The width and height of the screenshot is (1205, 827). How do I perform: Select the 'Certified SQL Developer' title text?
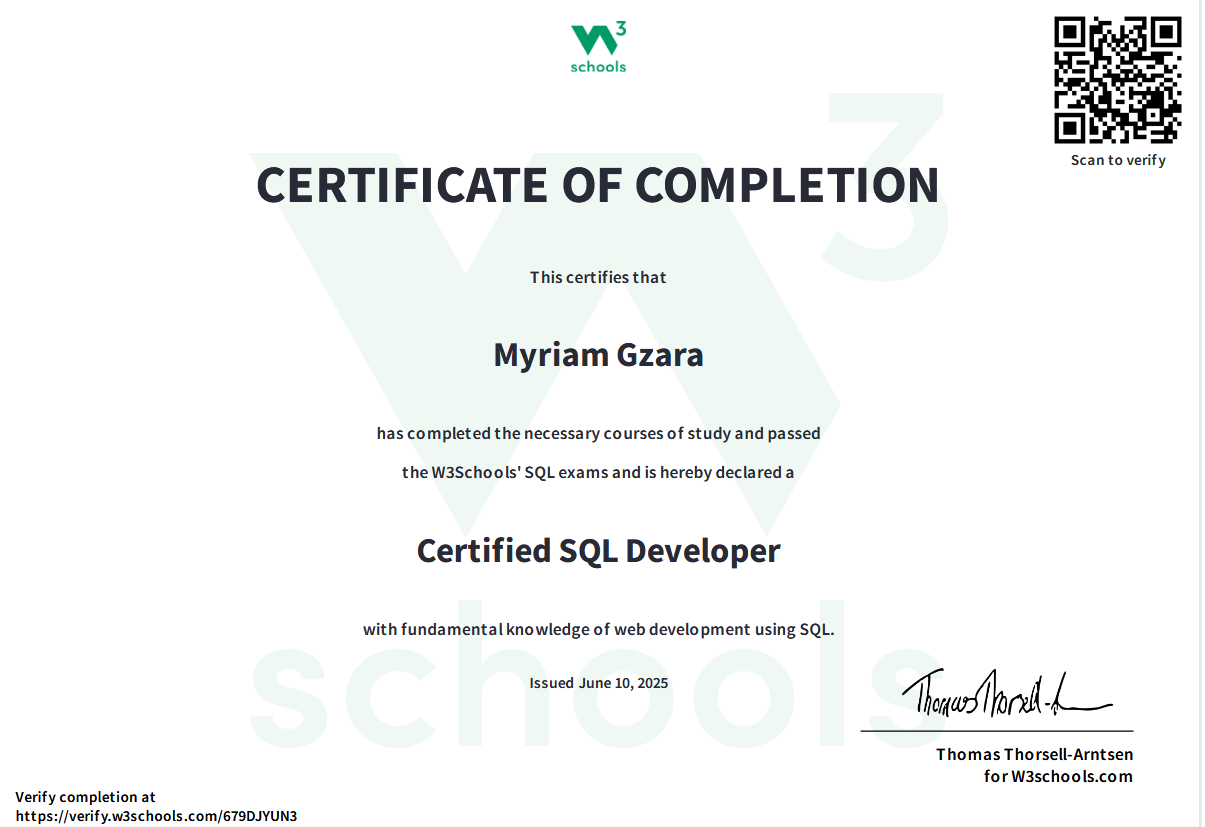599,550
